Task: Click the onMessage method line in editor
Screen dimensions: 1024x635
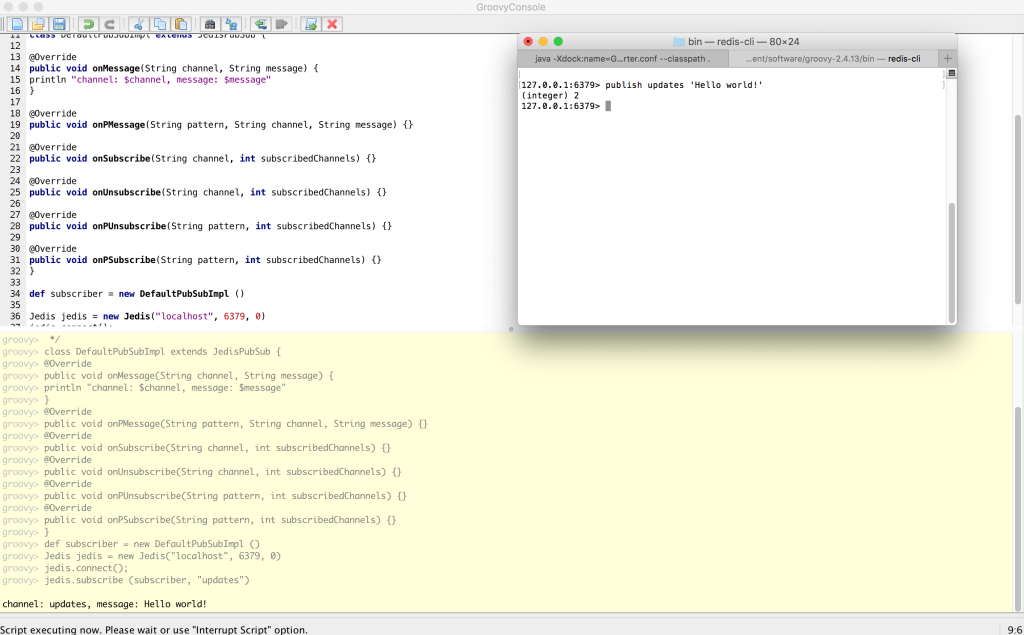Action: [174, 68]
